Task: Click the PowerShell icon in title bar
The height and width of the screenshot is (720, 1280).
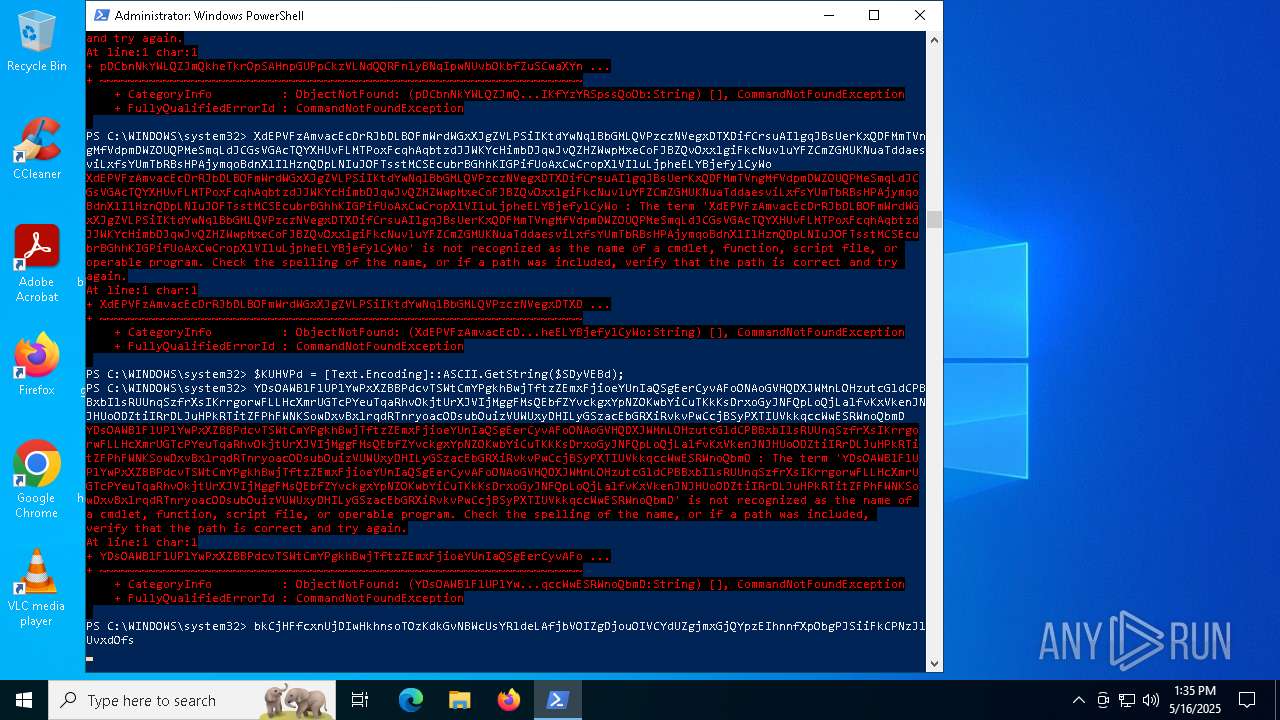Action: coord(100,15)
